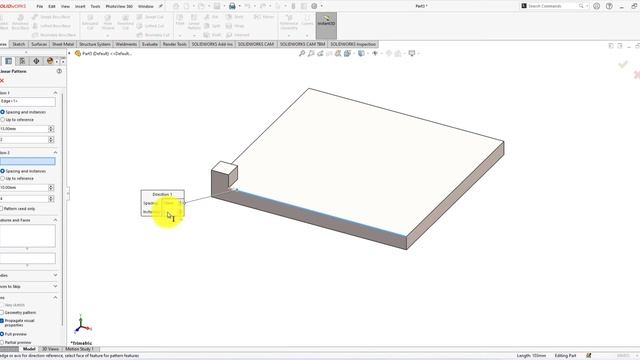
Task: Open the View Orientation cube icon
Action: (x=347, y=53)
